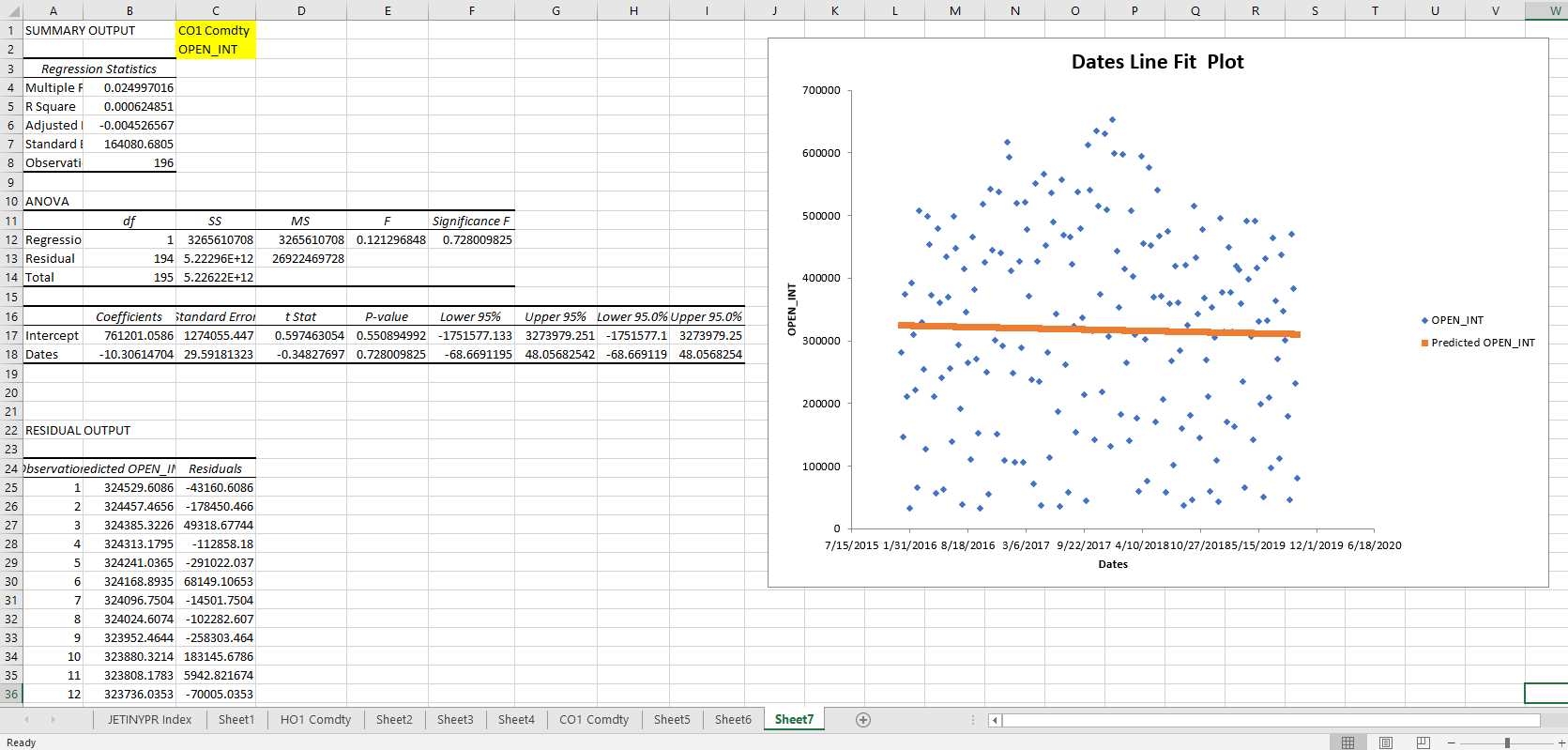1568x750 pixels.
Task: Open the Sheet1 tab
Action: pyautogui.click(x=236, y=720)
